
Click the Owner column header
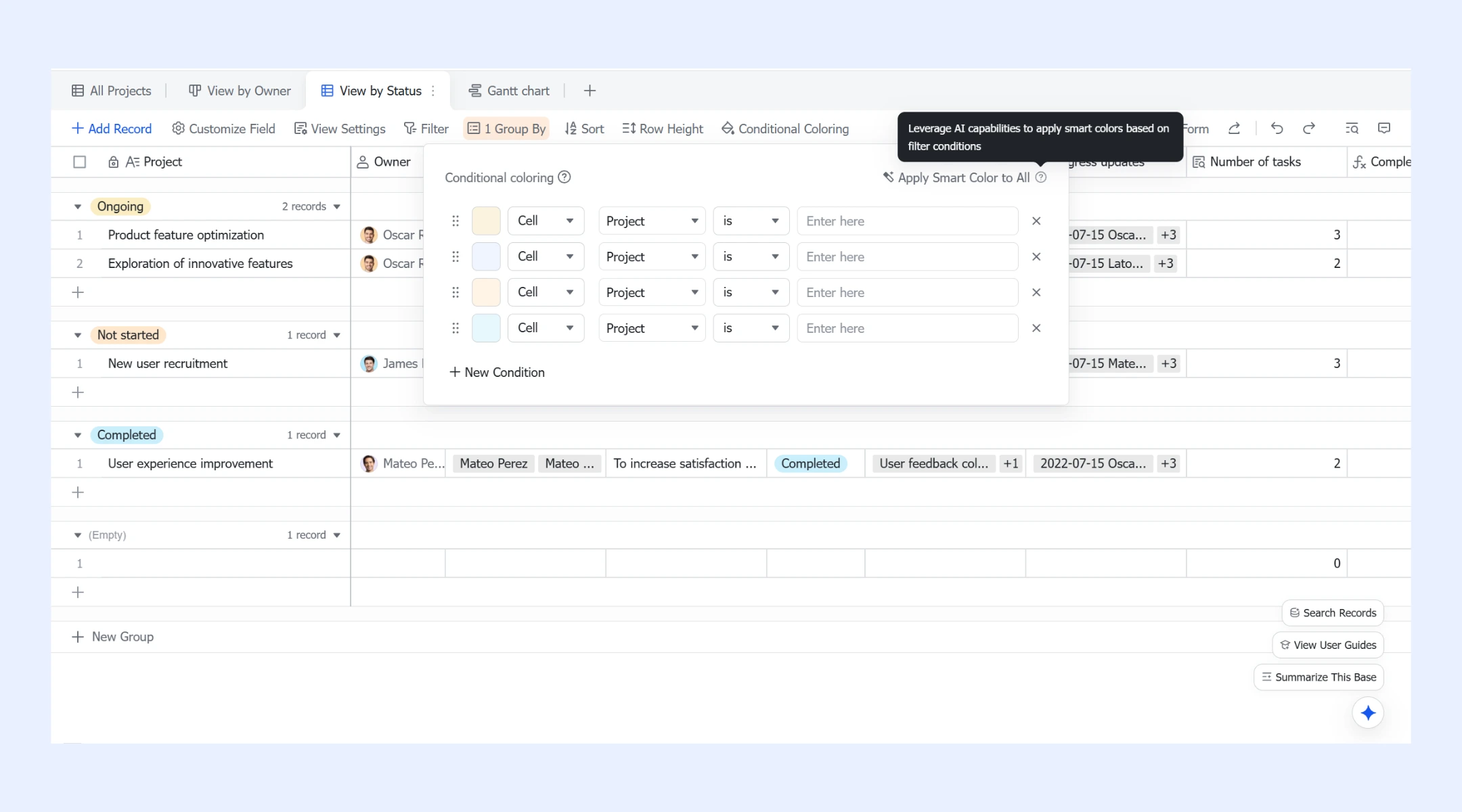point(386,162)
